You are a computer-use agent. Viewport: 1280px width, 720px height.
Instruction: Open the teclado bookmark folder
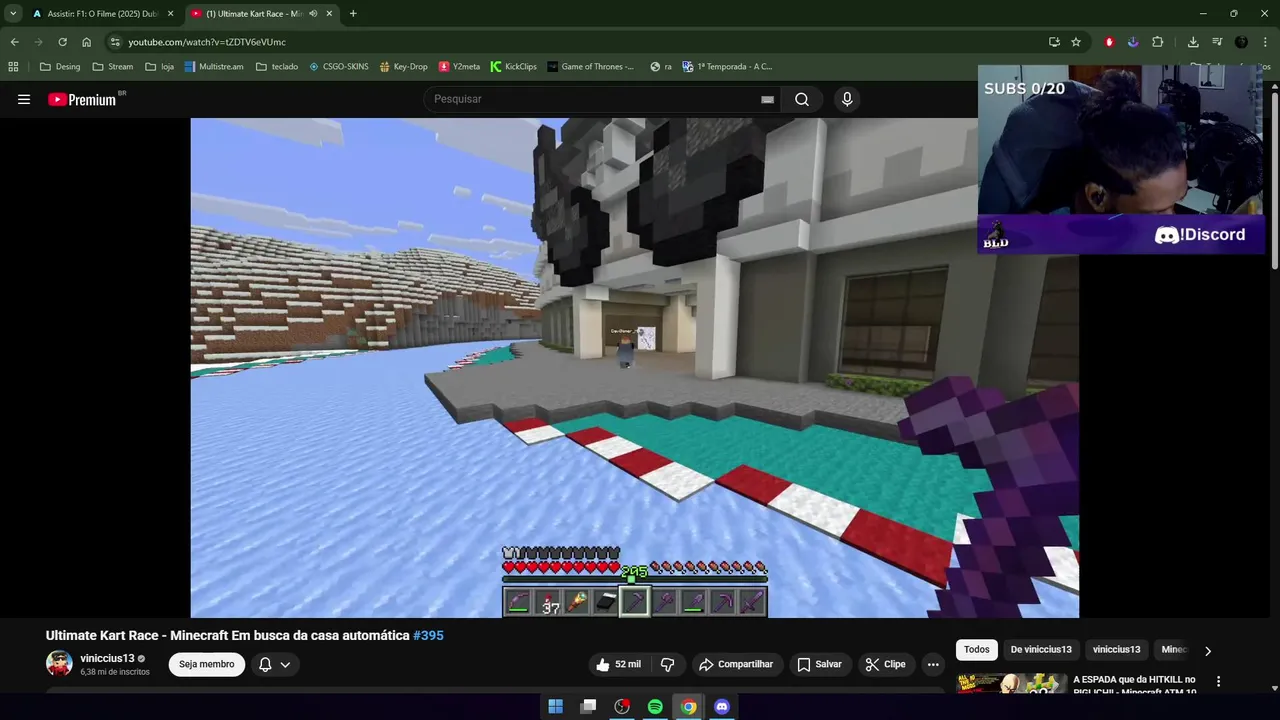276,67
